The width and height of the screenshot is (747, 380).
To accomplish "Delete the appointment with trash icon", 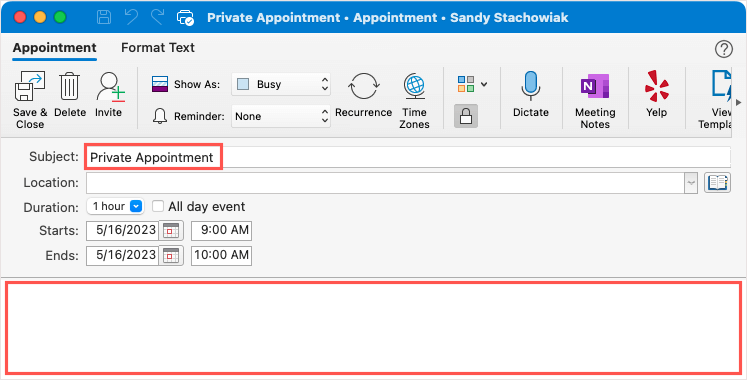I will pos(70,87).
